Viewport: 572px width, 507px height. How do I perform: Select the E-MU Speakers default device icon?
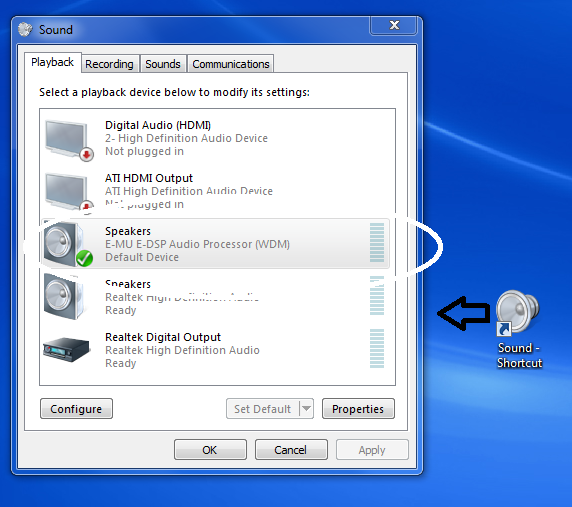(68, 244)
